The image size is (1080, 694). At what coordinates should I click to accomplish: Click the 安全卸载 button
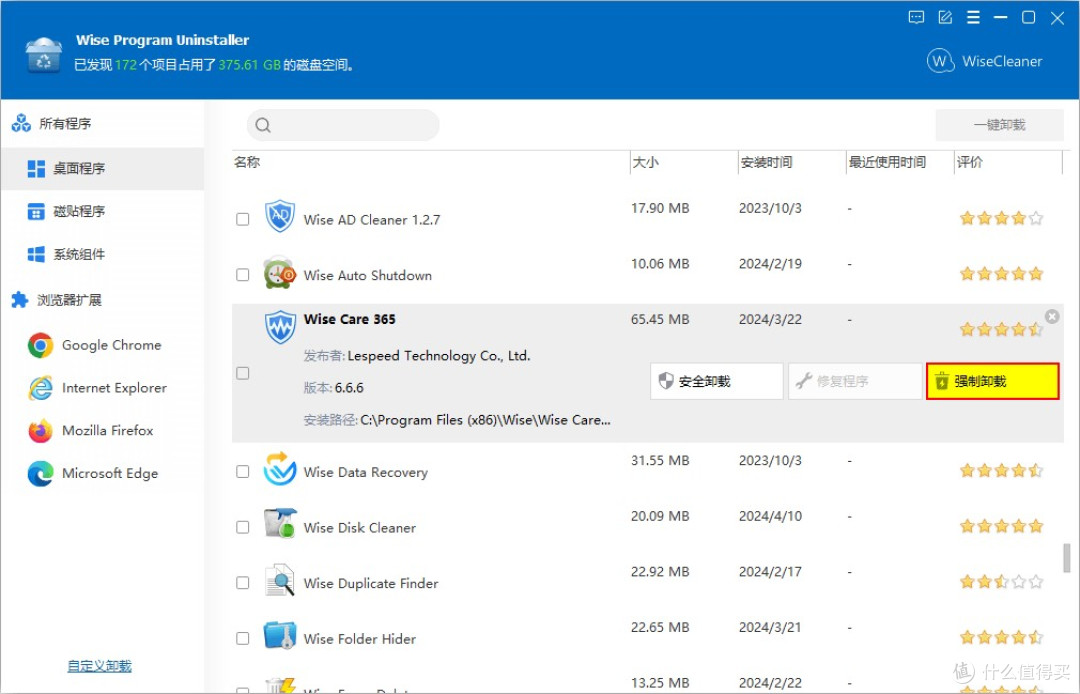coord(716,381)
